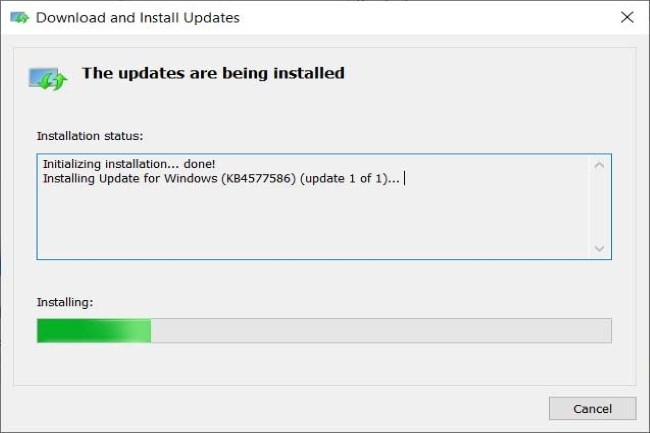Click the small update icon in title bar

point(19,18)
